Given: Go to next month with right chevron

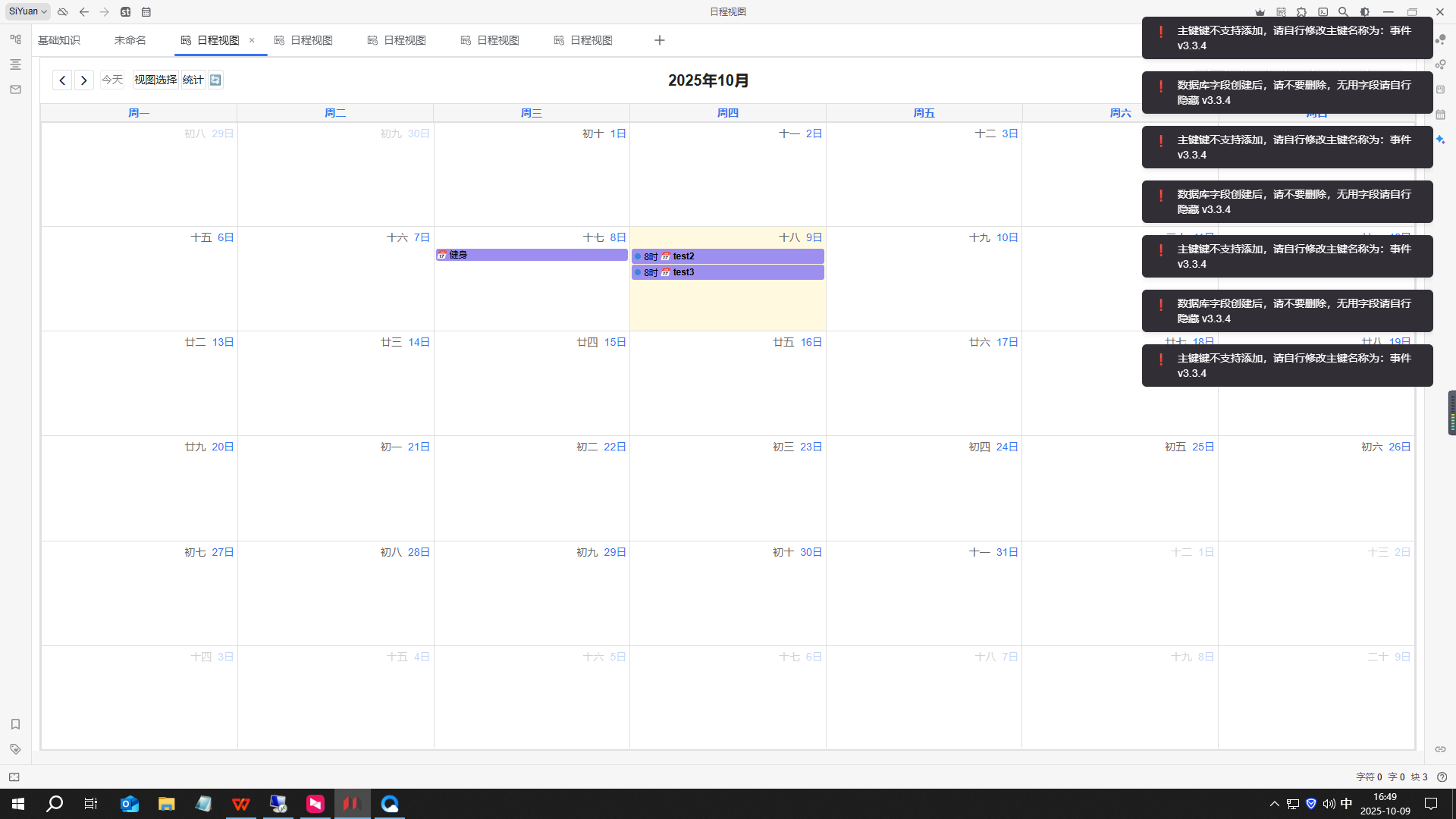Looking at the screenshot, I should tap(84, 80).
